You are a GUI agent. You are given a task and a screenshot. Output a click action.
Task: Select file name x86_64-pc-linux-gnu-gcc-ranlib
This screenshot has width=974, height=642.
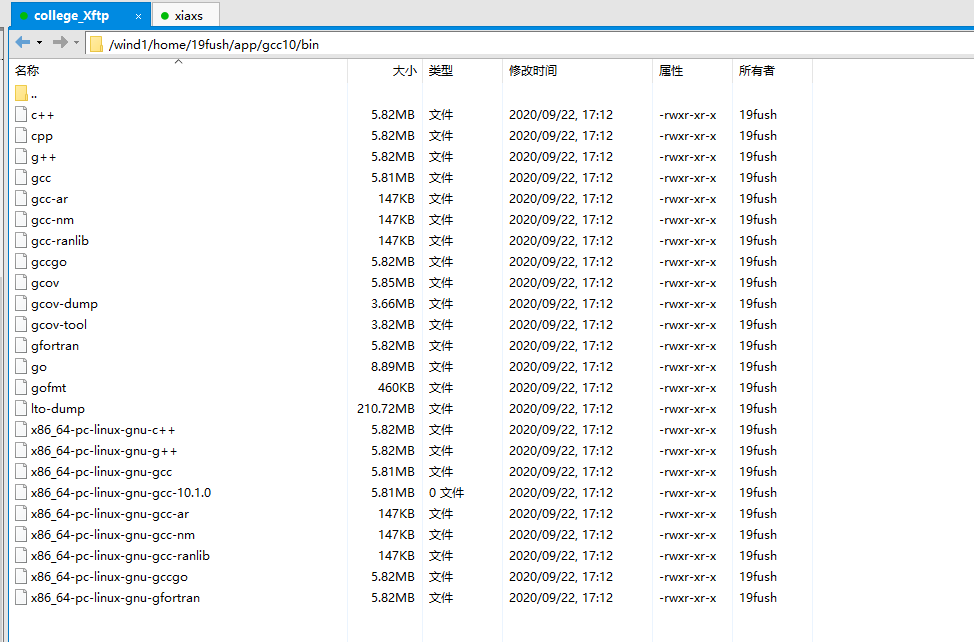[121, 556]
